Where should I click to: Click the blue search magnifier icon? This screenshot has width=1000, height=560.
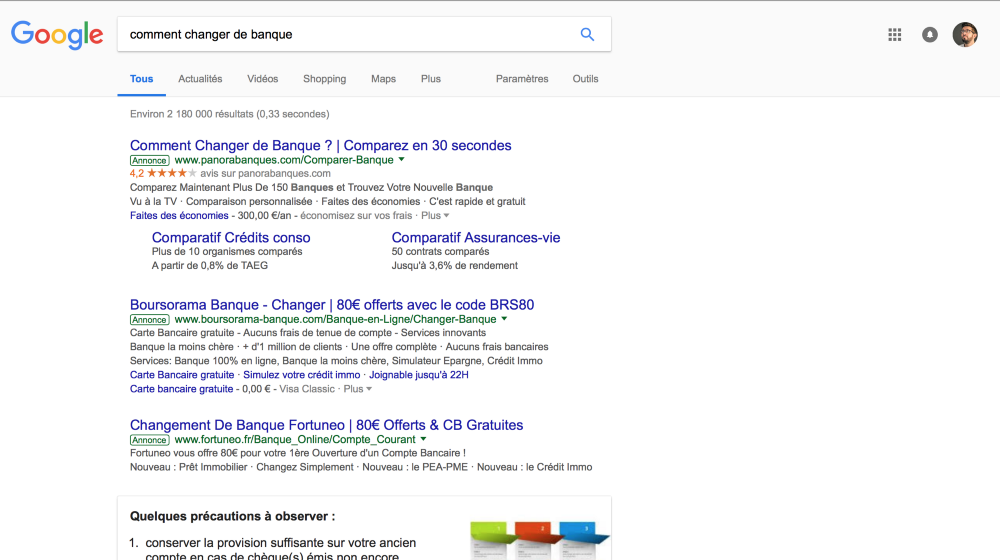click(x=587, y=34)
